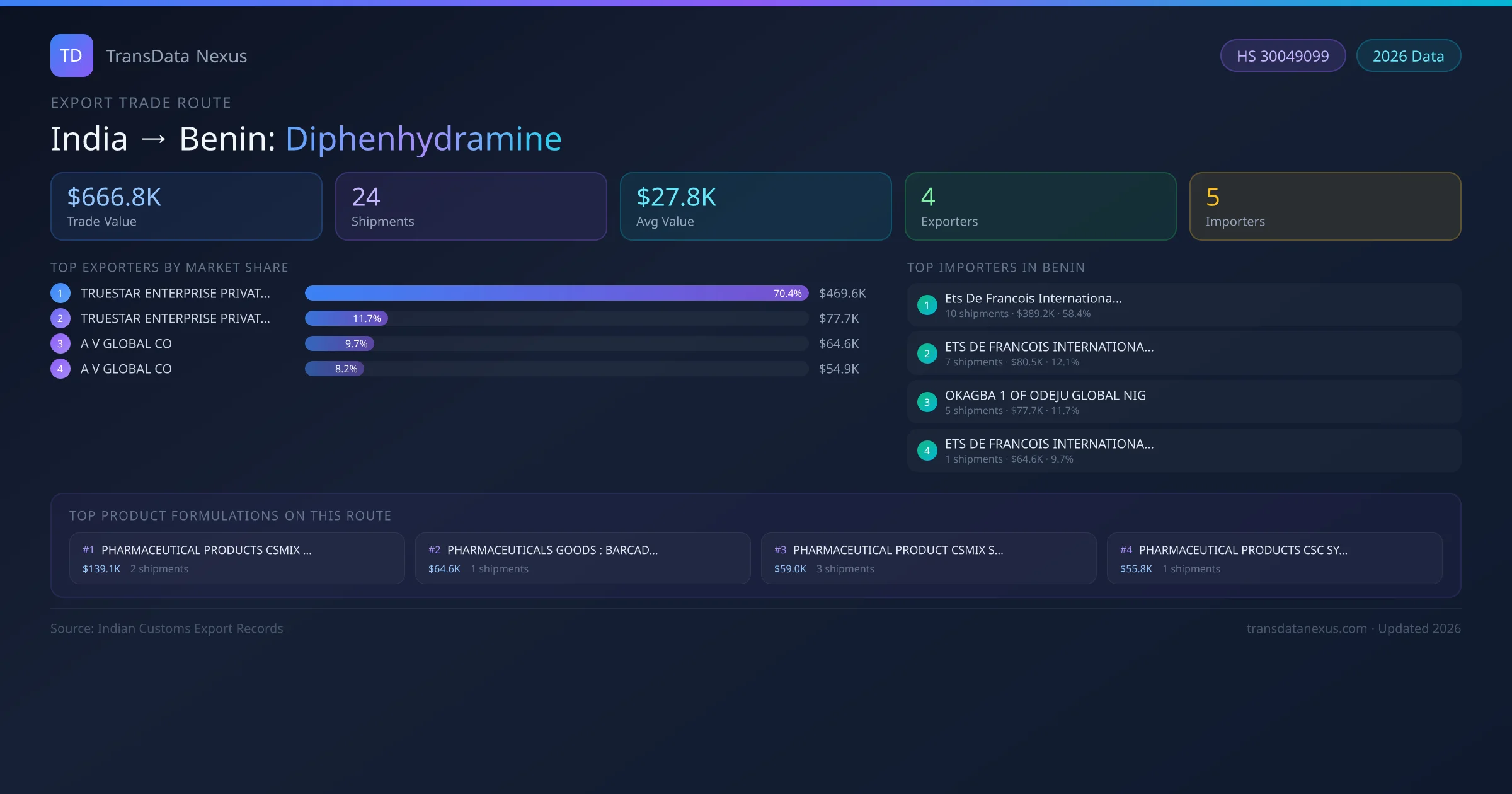1512x794 pixels.
Task: Expand the truncated ETS DE FRANCOIS importer name
Action: tap(1048, 347)
